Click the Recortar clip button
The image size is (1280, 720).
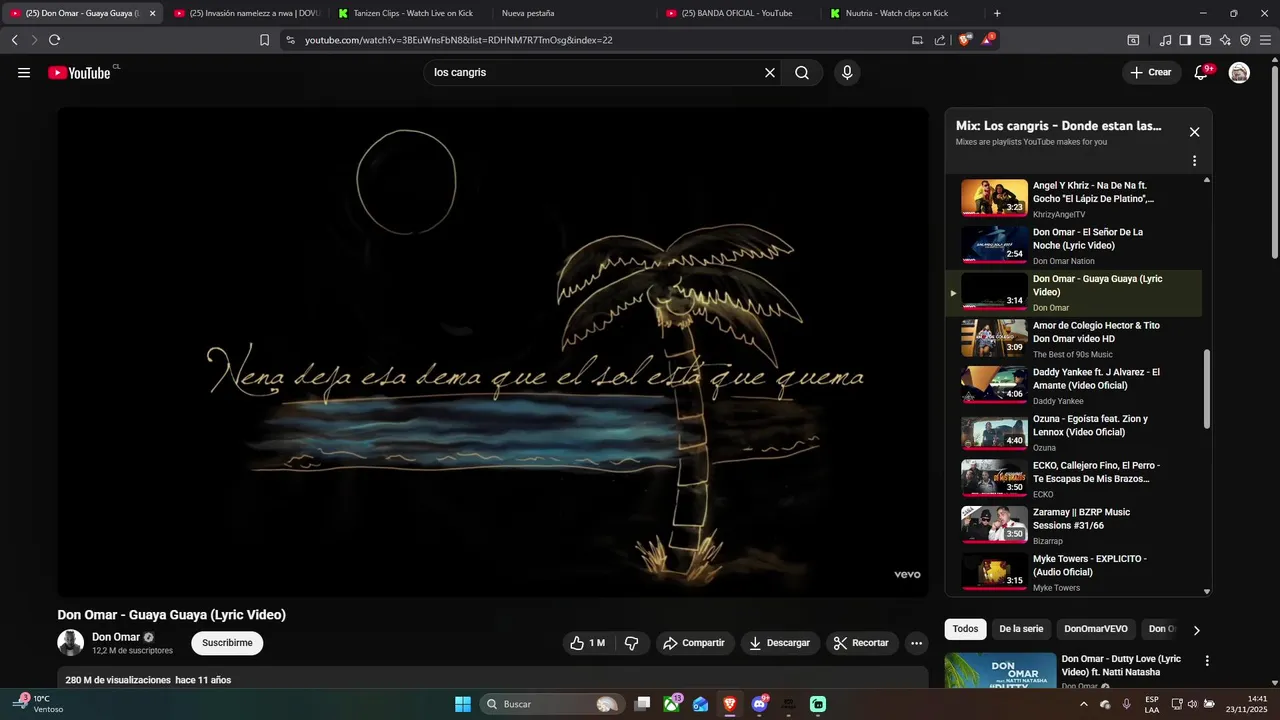click(862, 643)
